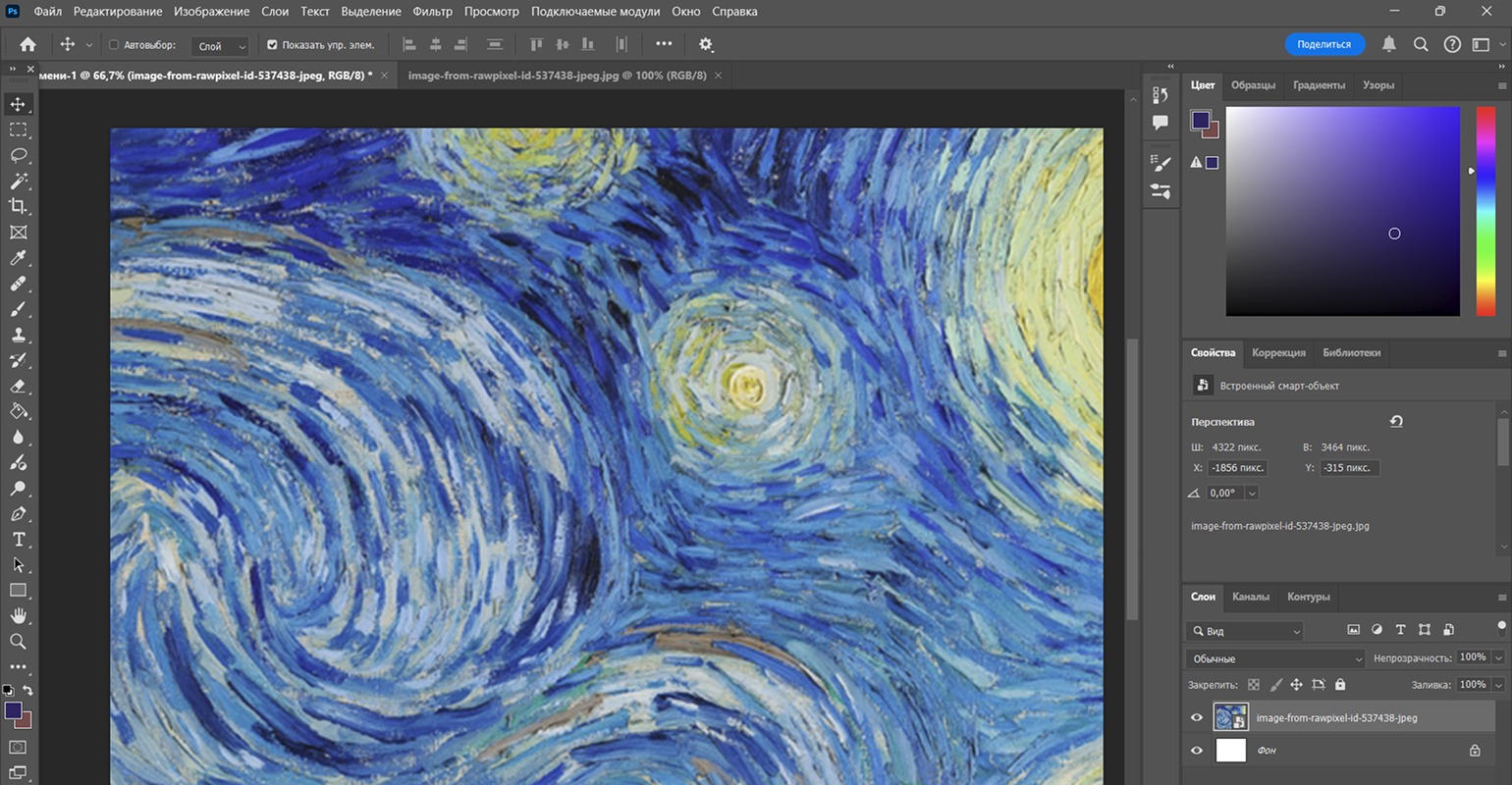Select the Path Selection tool

[18, 564]
